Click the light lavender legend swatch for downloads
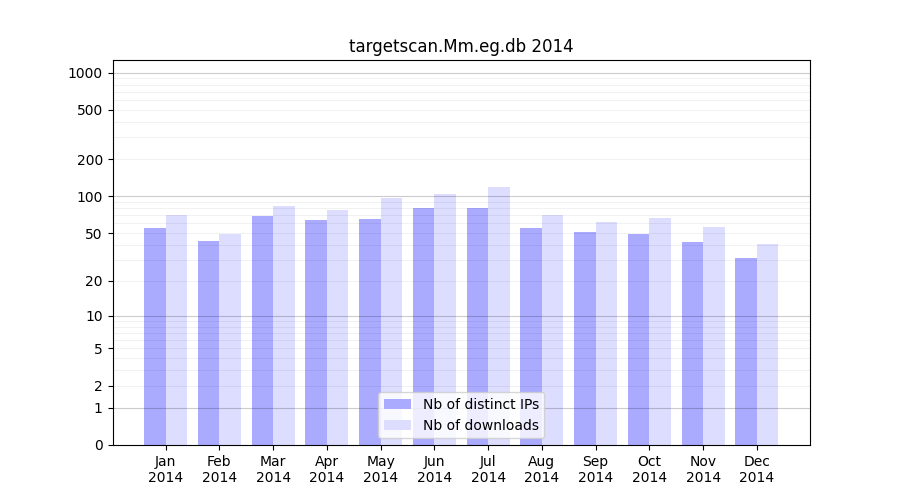 click(x=397, y=425)
